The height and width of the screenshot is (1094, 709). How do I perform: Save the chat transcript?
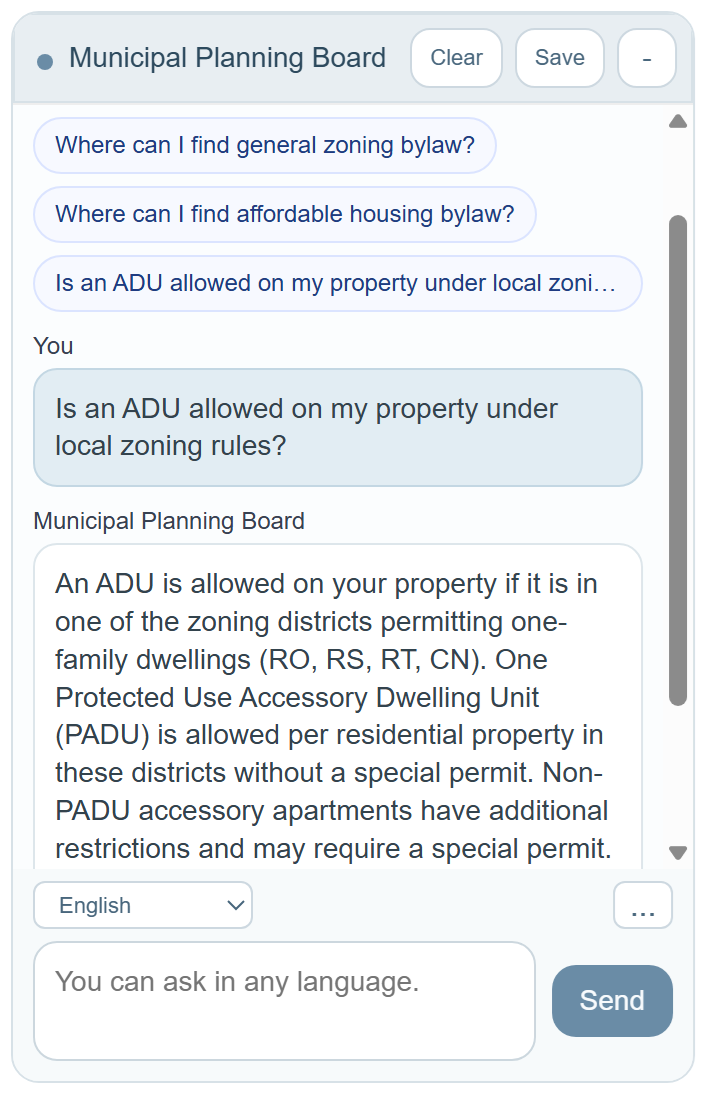tap(559, 57)
